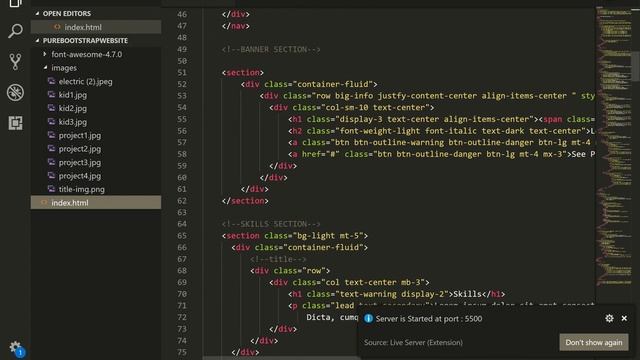Image resolution: width=640 pixels, height=360 pixels.
Task: Click "Source: Live Server (Extension)" text
Action: pyautogui.click(x=413, y=342)
